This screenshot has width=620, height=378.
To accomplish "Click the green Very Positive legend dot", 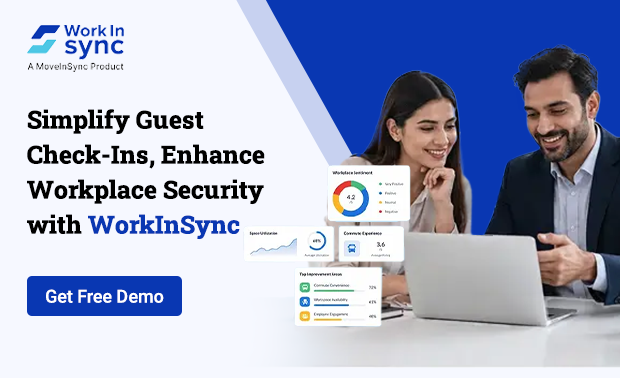I will pyautogui.click(x=380, y=184).
